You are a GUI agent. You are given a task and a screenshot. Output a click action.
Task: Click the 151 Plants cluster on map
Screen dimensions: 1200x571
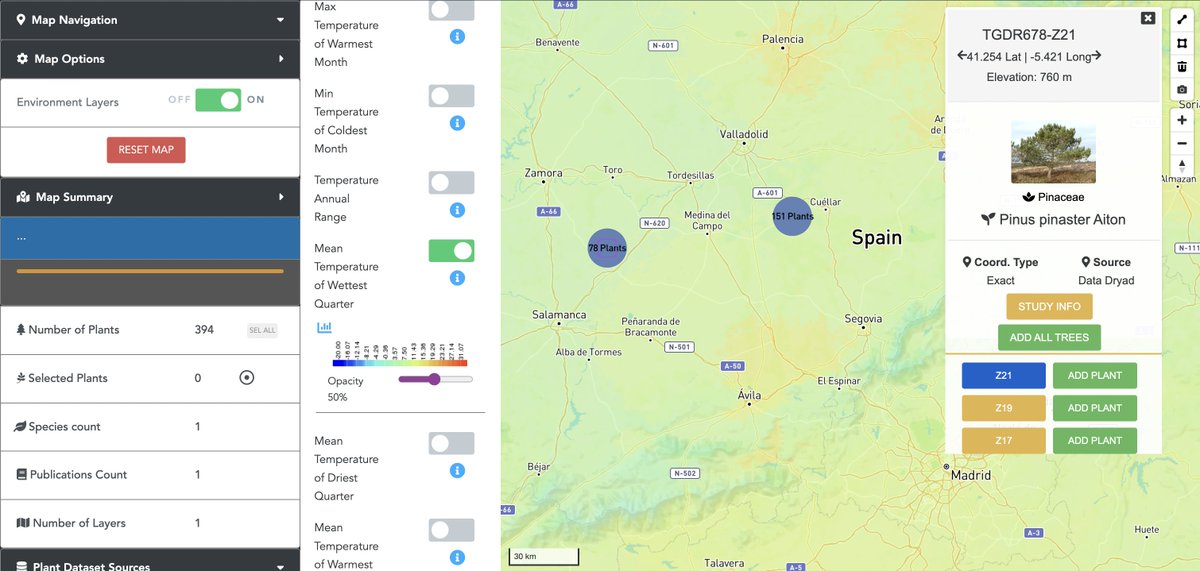click(x=792, y=216)
